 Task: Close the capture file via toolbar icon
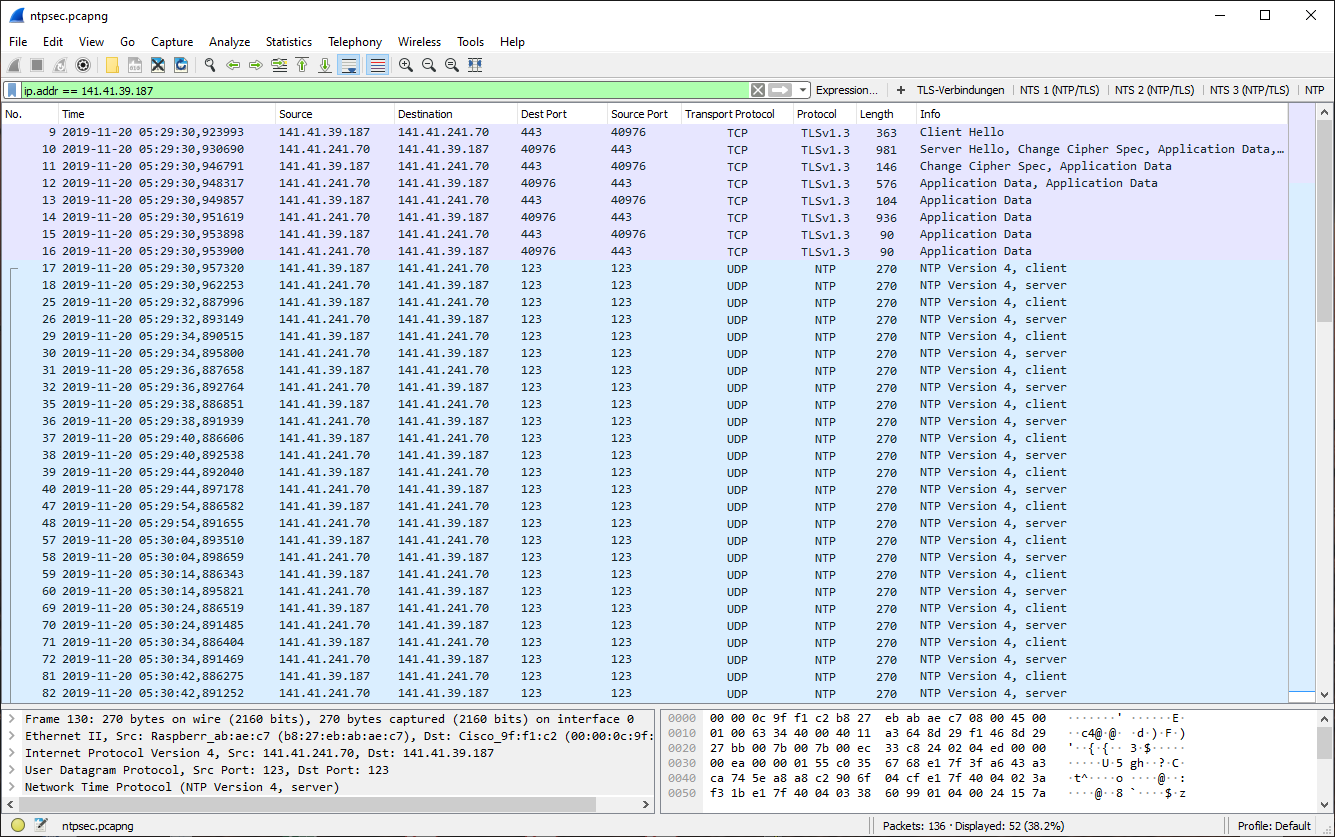click(x=158, y=65)
